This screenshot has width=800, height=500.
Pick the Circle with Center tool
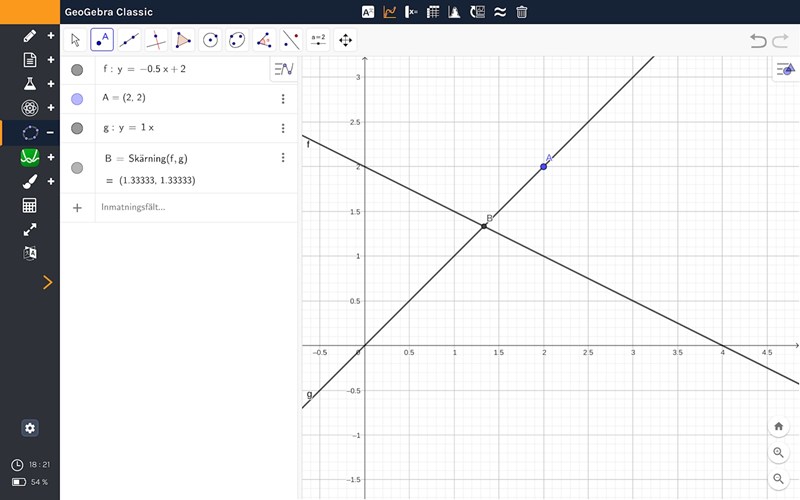click(x=210, y=40)
